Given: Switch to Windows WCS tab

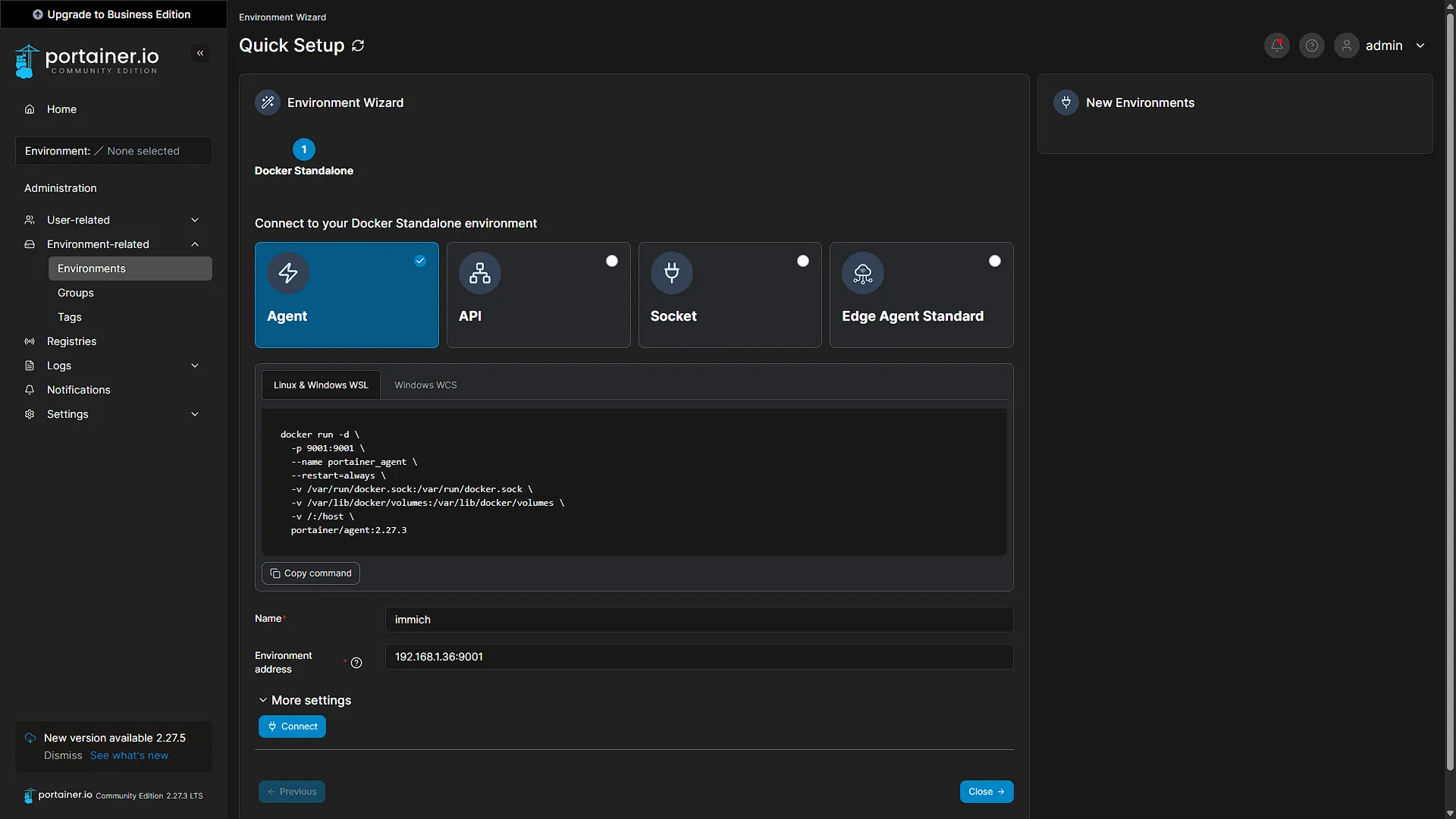Looking at the screenshot, I should [425, 385].
